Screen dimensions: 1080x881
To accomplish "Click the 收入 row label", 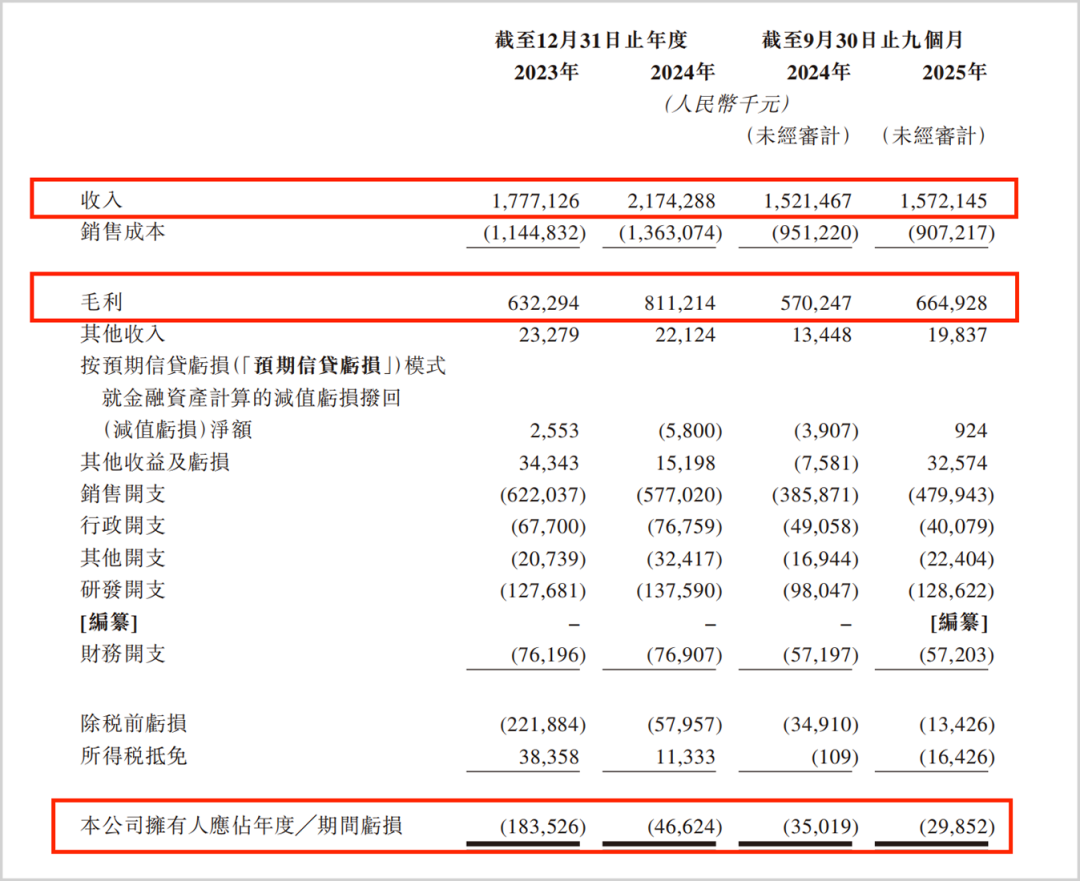I will (x=101, y=201).
